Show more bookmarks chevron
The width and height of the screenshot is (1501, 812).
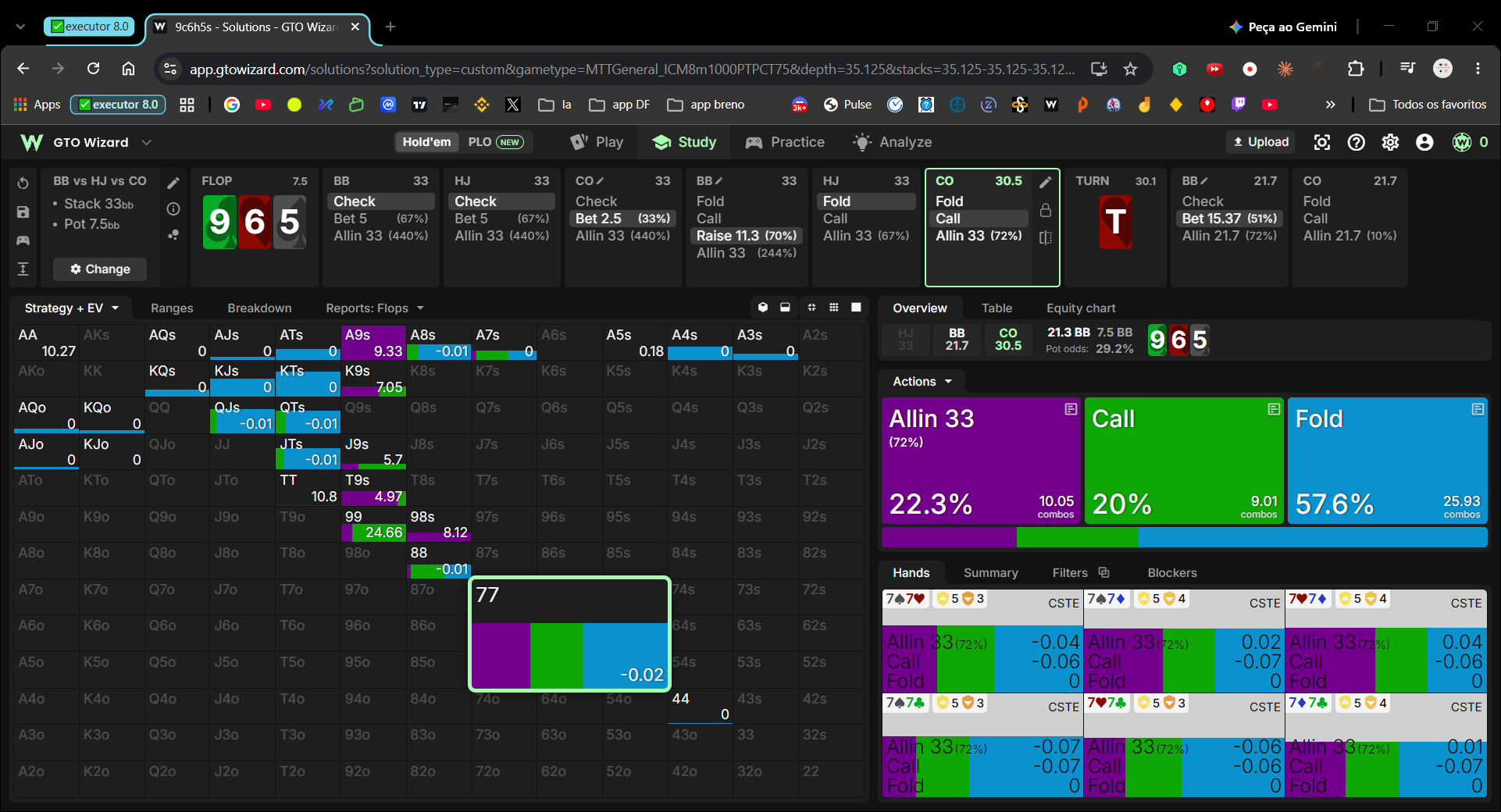tap(1330, 105)
